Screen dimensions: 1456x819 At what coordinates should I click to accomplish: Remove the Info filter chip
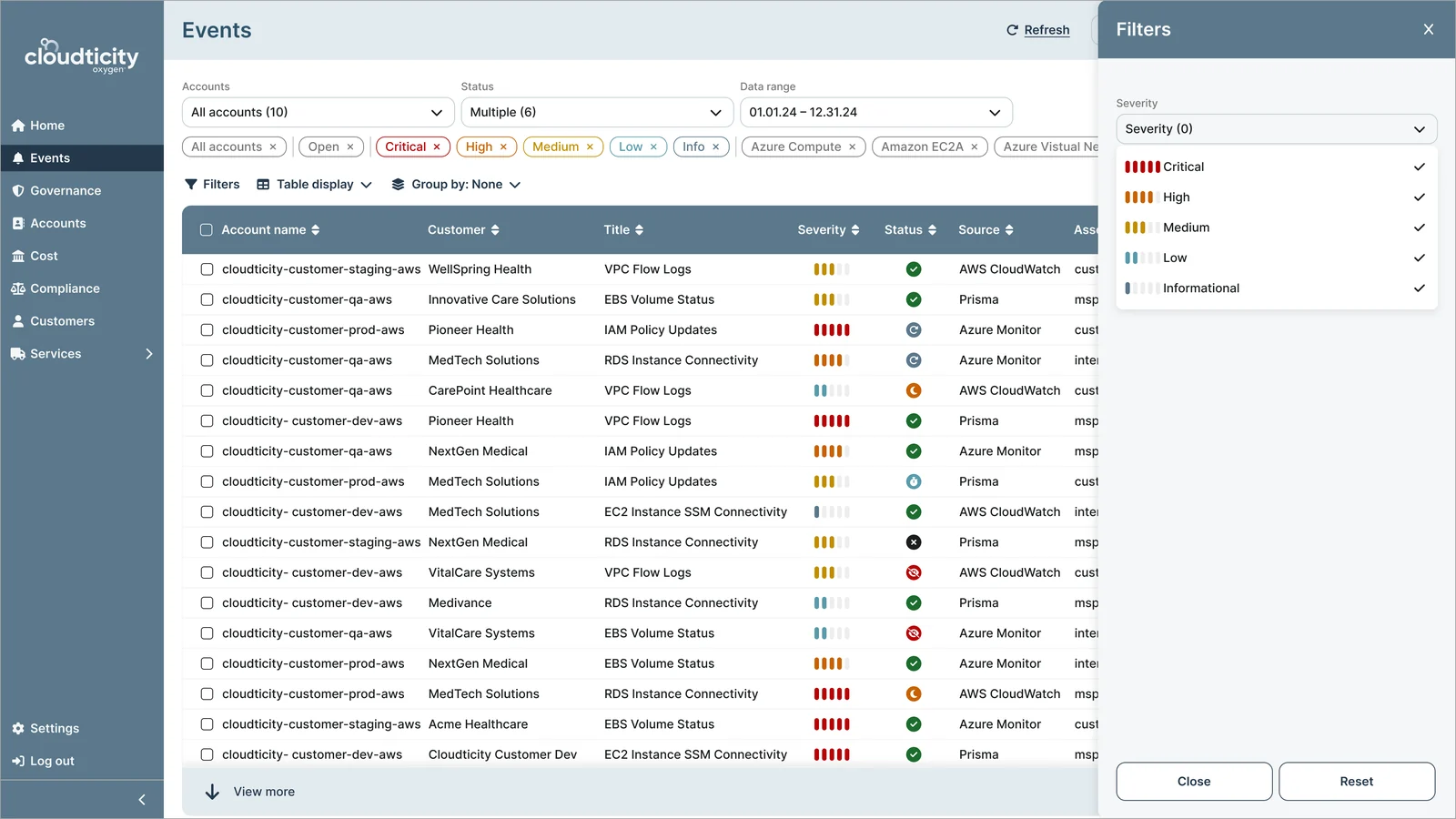click(x=716, y=147)
